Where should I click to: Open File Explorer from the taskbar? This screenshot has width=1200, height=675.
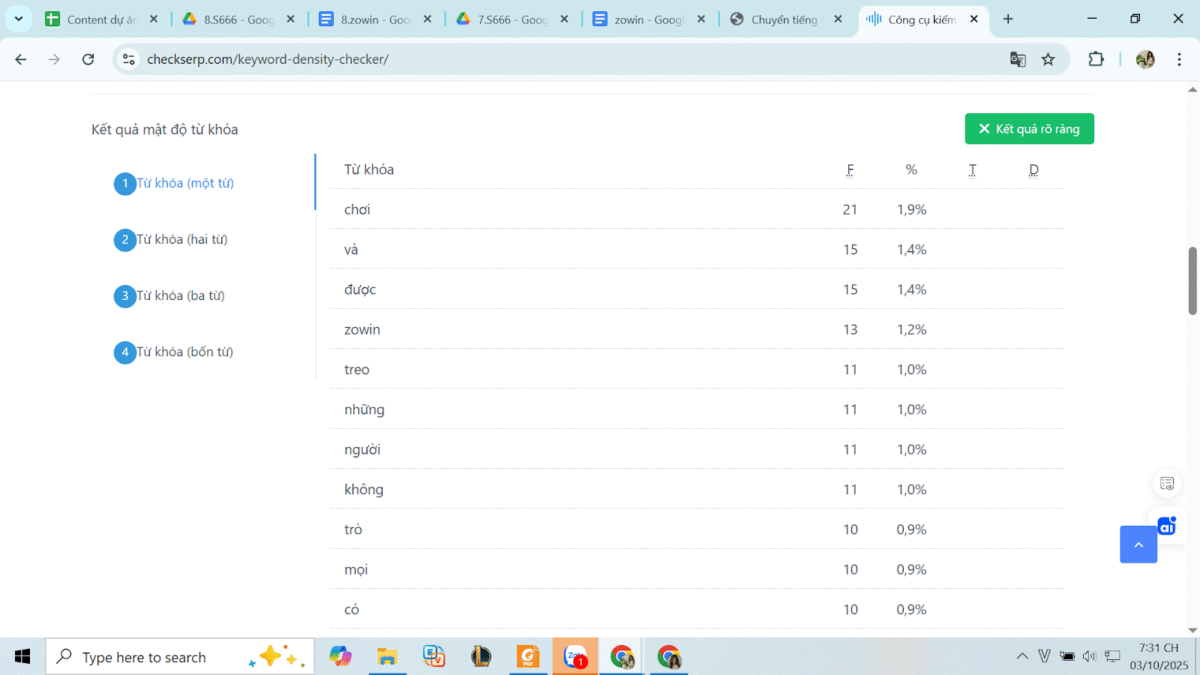[x=387, y=657]
